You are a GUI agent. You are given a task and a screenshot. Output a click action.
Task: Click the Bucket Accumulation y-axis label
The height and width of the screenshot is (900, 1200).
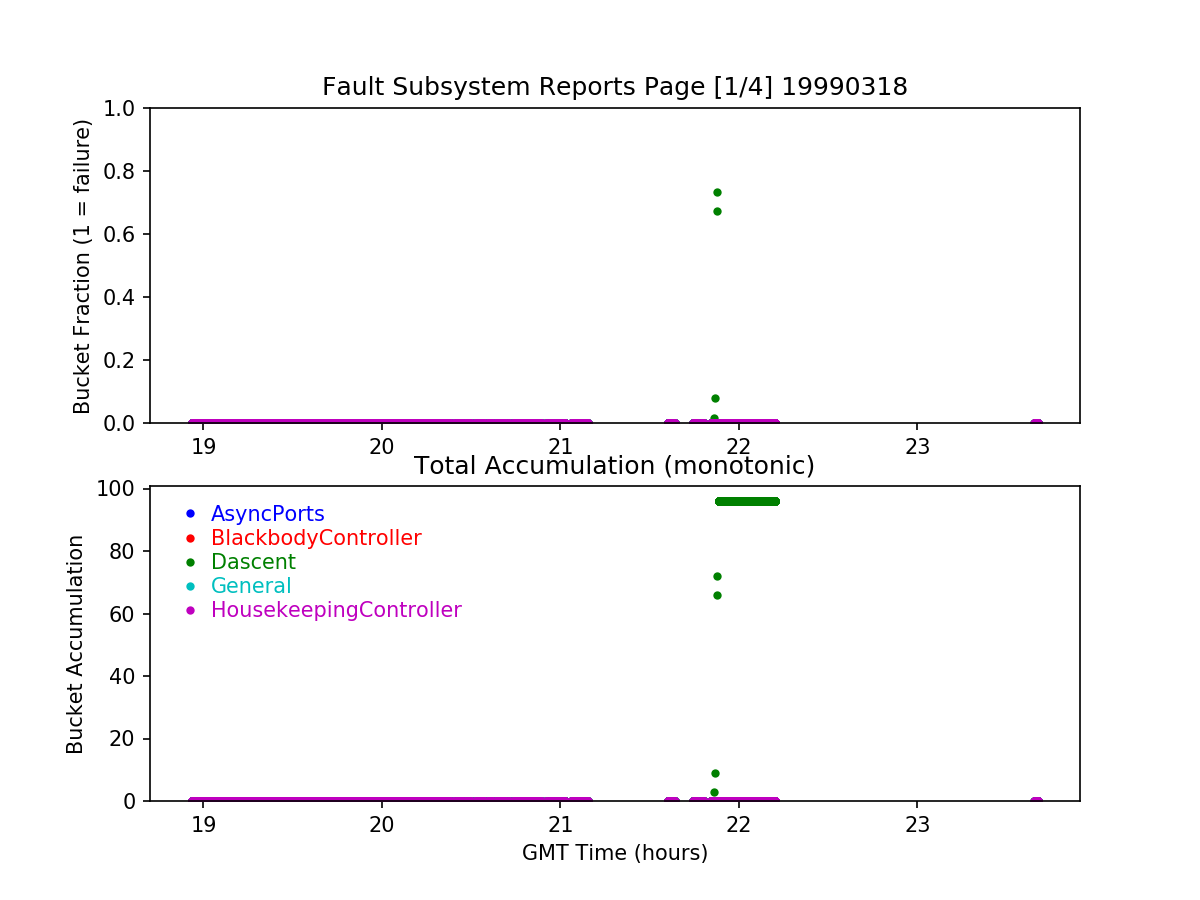pos(75,644)
